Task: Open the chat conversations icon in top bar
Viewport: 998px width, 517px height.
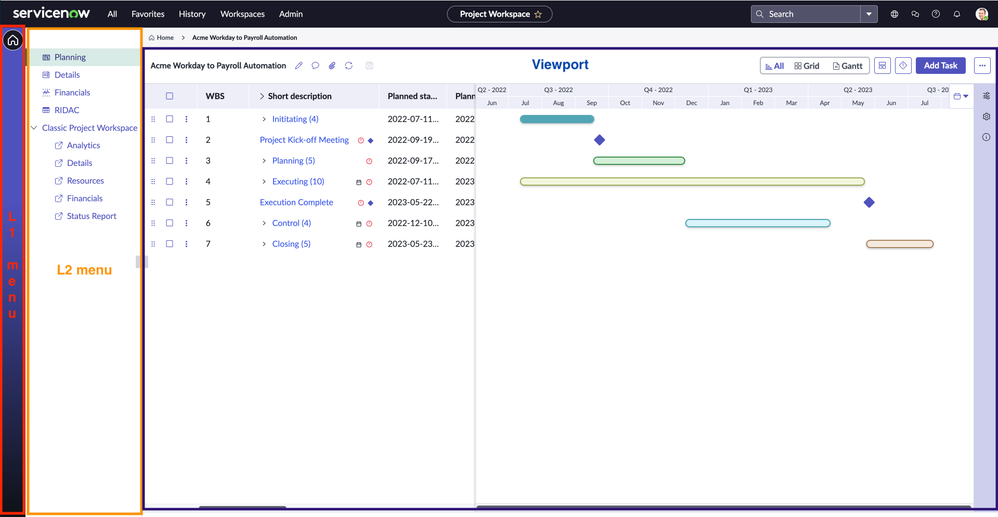Action: pyautogui.click(x=915, y=14)
